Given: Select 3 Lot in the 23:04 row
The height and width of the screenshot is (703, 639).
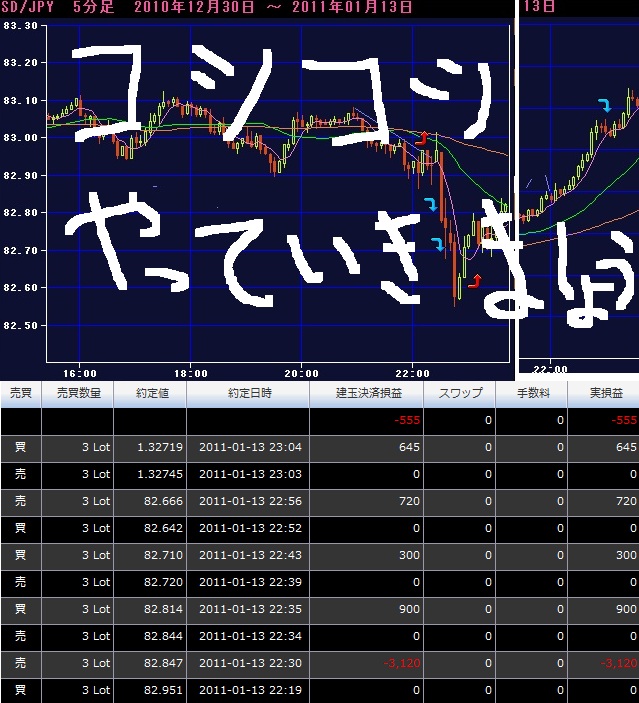Looking at the screenshot, I should coord(96,447).
